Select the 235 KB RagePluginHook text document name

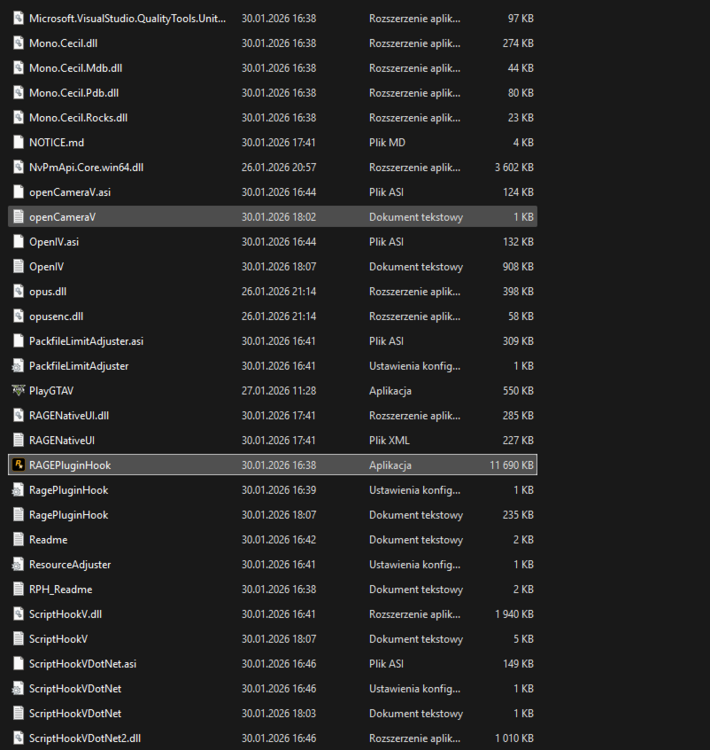(68, 515)
